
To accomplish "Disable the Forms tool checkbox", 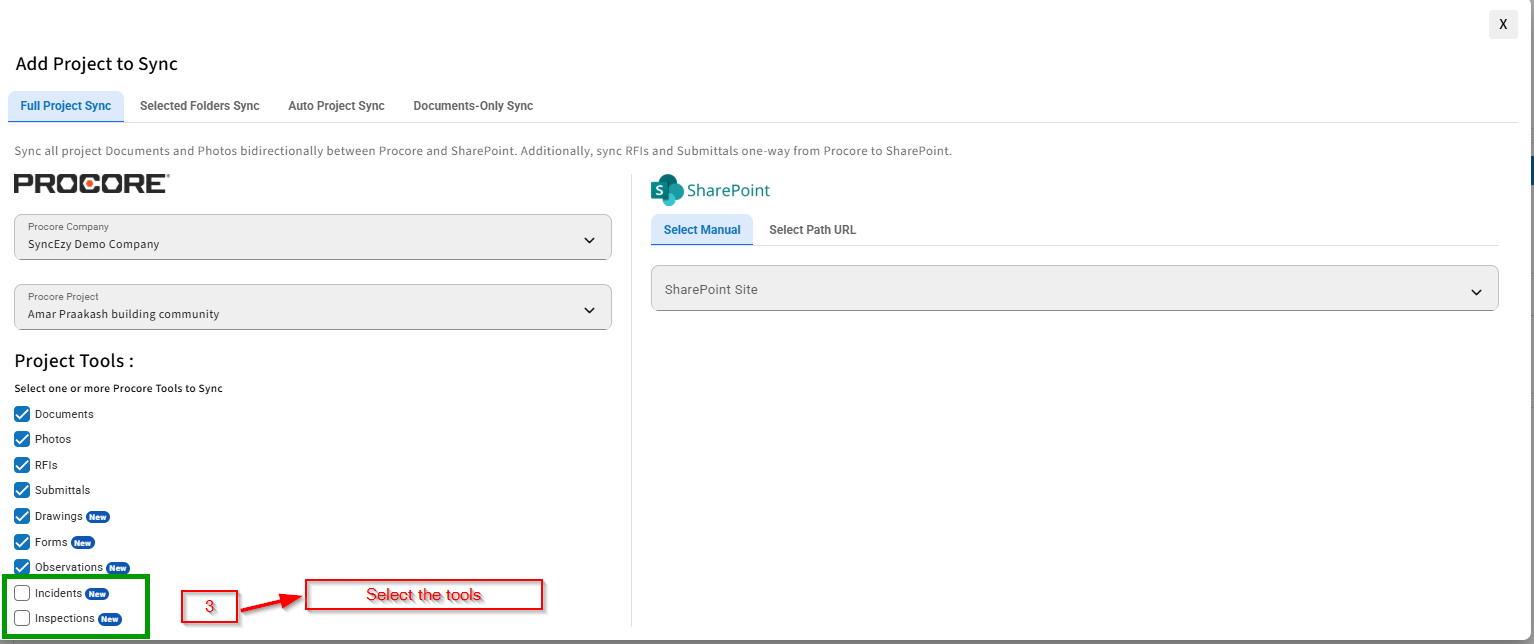I will click(22, 542).
